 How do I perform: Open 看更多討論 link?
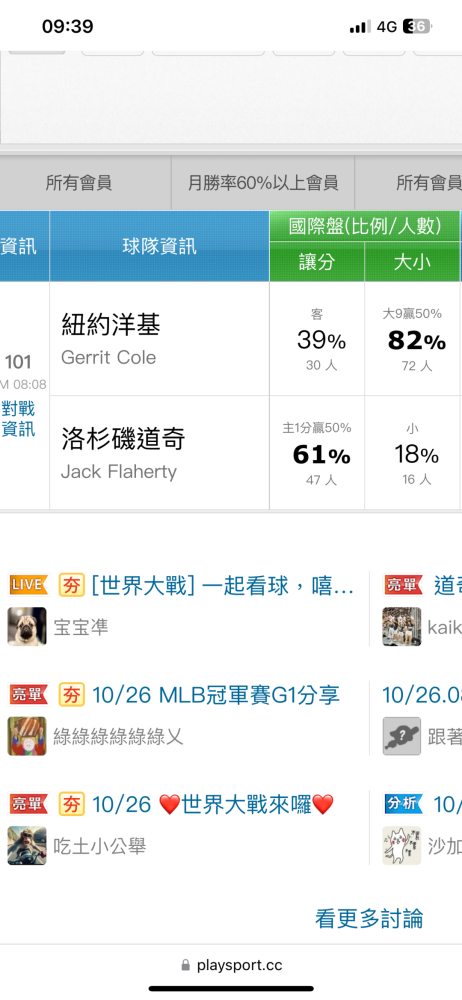(x=369, y=918)
